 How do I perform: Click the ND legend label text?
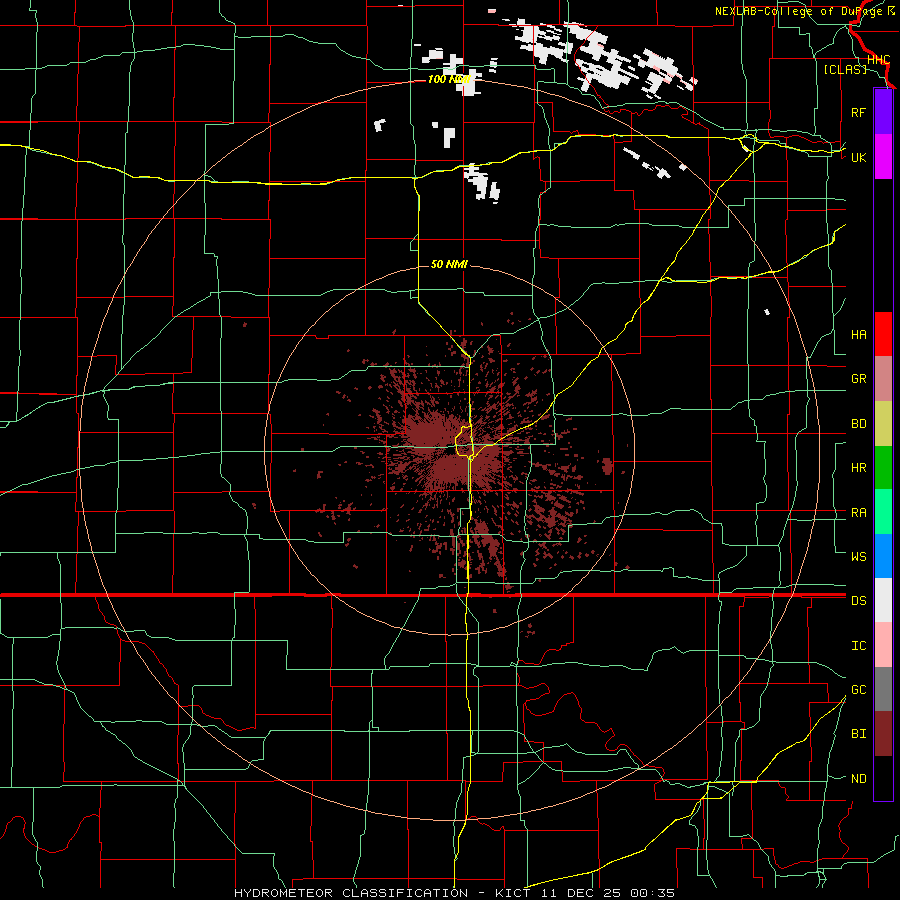[x=858, y=779]
